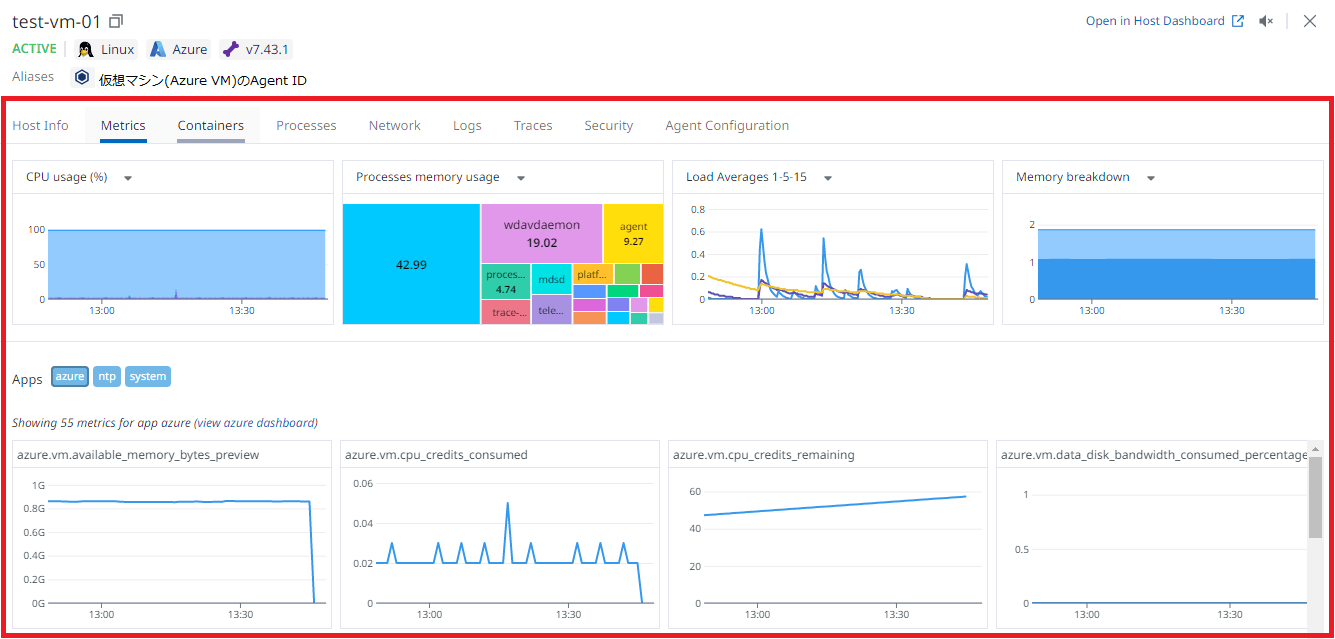The height and width of the screenshot is (639, 1335).
Task: Open the Load Averages 1-5-15 dropdown
Action: [828, 178]
